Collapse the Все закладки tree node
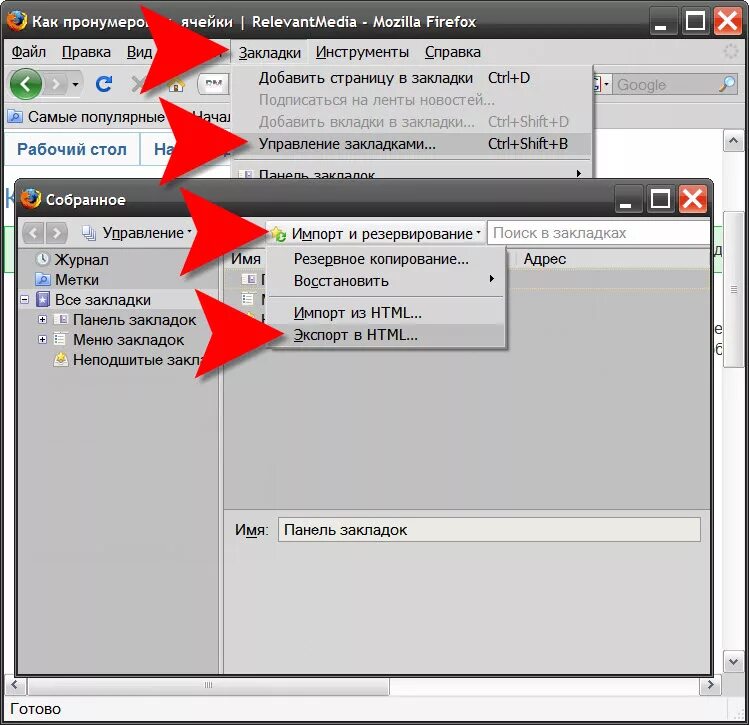Screen dimensions: 749x725 [25, 299]
